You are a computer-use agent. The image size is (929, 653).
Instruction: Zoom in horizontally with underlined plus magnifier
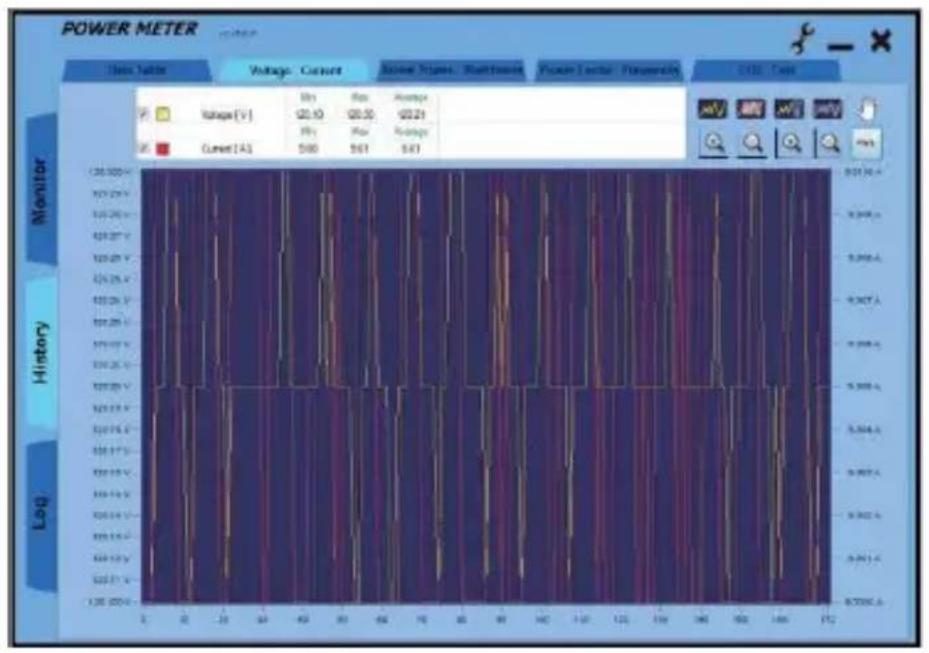(714, 143)
